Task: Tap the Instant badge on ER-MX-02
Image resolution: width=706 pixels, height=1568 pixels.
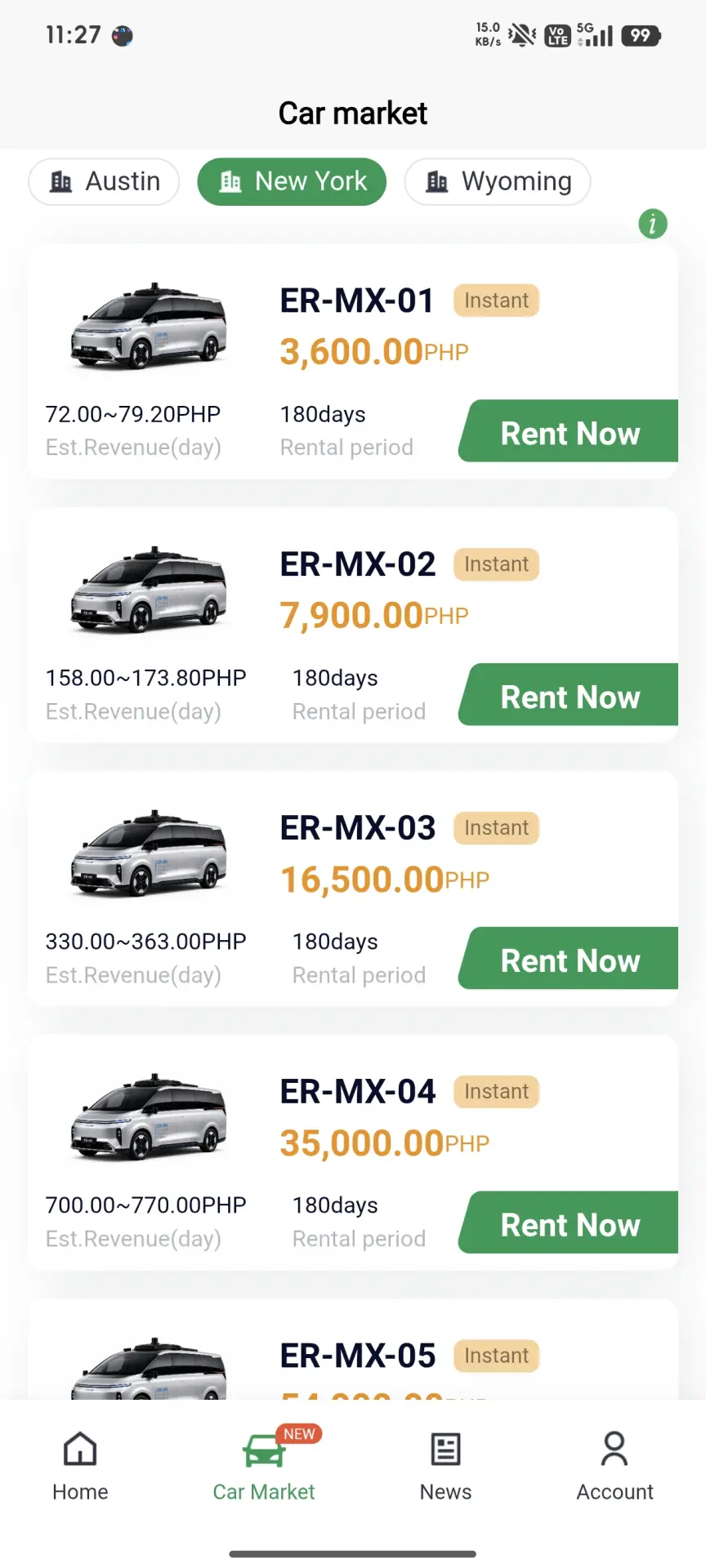Action: [497, 564]
